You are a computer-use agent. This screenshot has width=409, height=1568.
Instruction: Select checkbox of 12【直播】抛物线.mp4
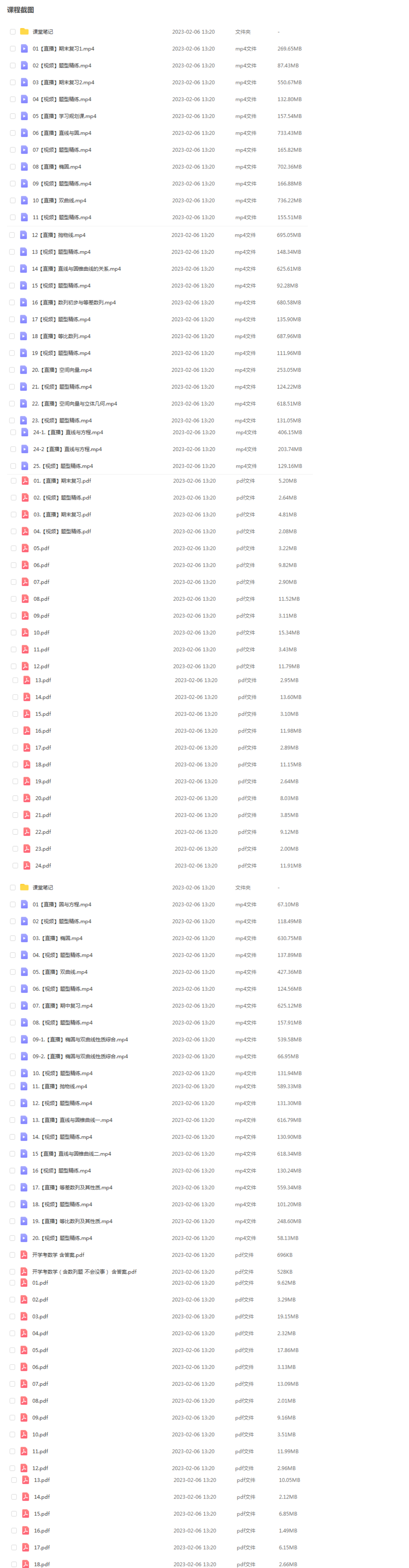(12, 235)
